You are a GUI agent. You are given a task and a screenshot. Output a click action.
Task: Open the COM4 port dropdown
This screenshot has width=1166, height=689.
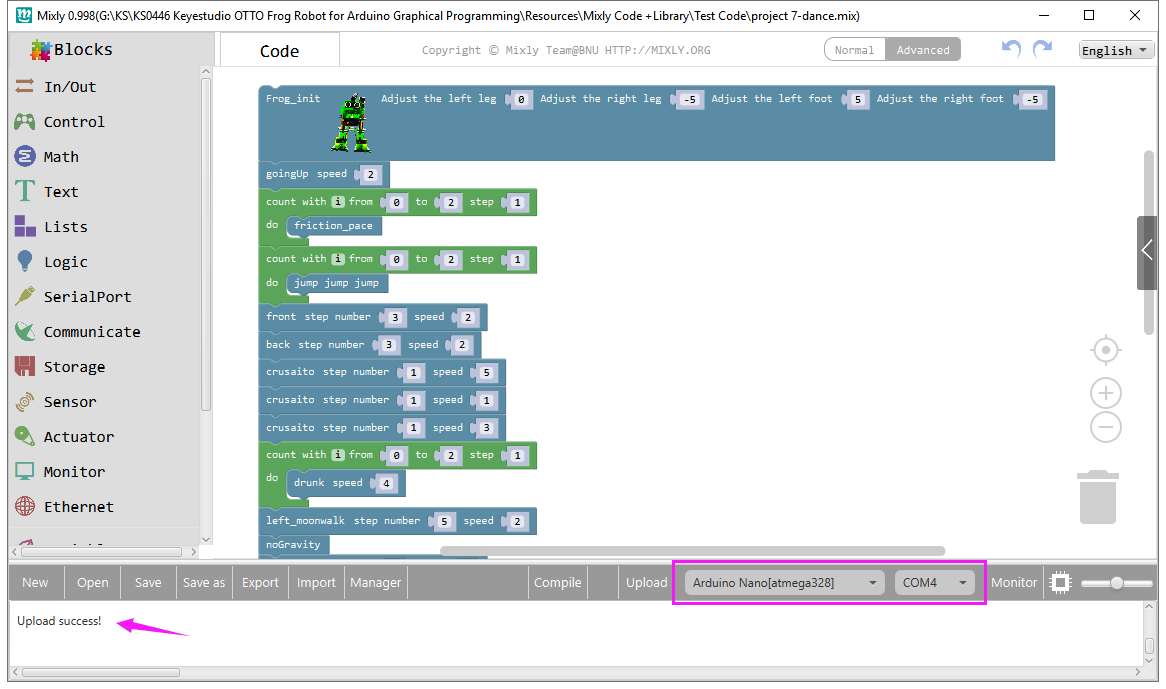934,583
